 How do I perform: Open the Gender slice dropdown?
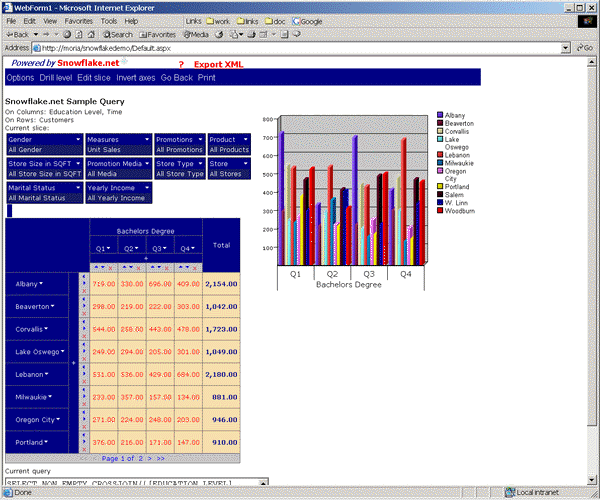click(x=78, y=139)
